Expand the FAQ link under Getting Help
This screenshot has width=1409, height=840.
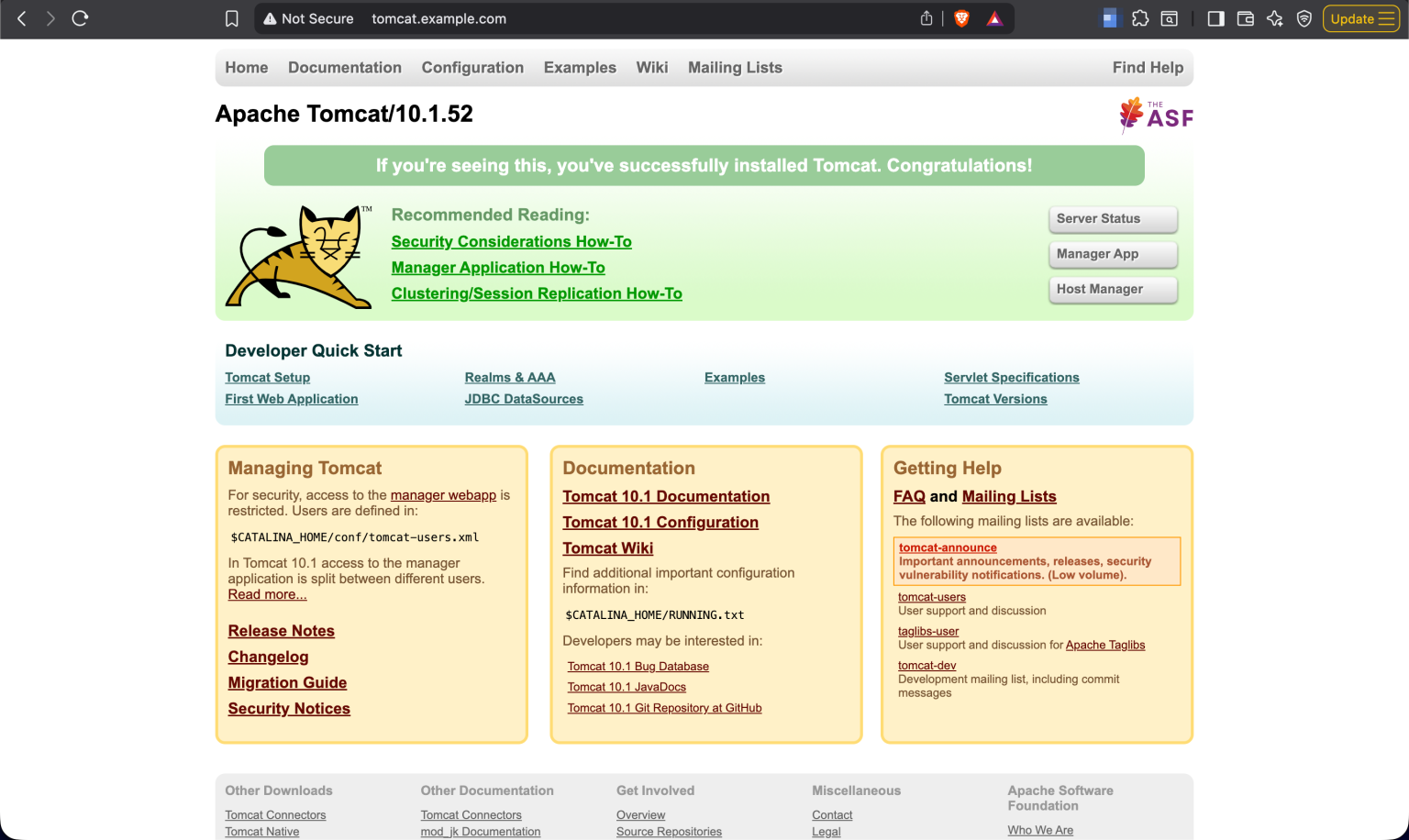coord(909,496)
